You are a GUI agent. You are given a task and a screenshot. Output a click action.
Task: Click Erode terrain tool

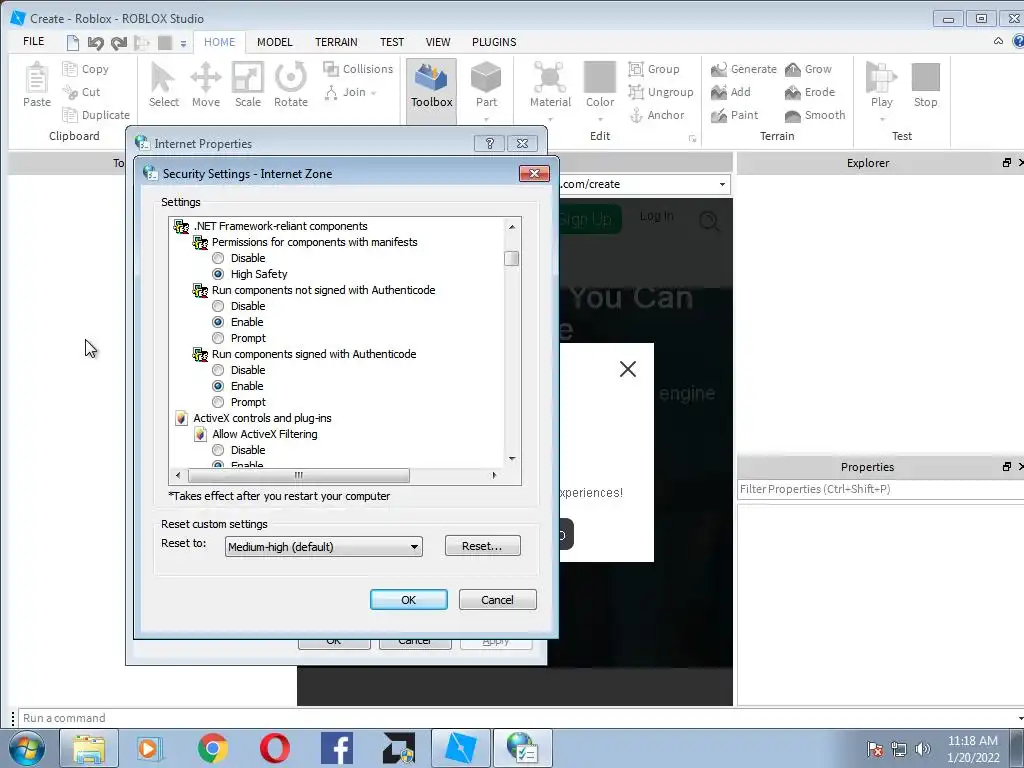[810, 92]
